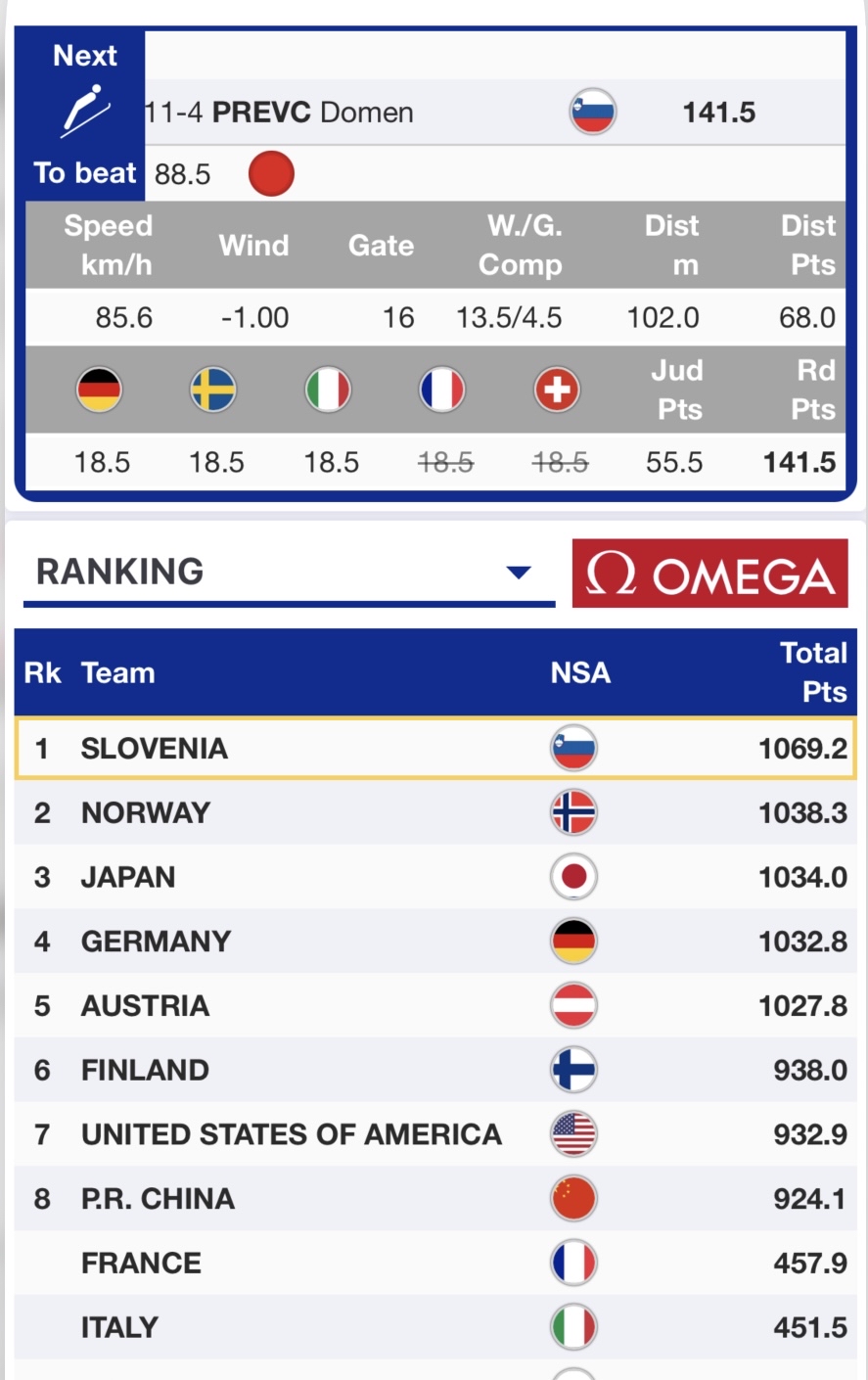Click the Germany team name
Viewport: 868px width, 1380px height.
[x=156, y=942]
